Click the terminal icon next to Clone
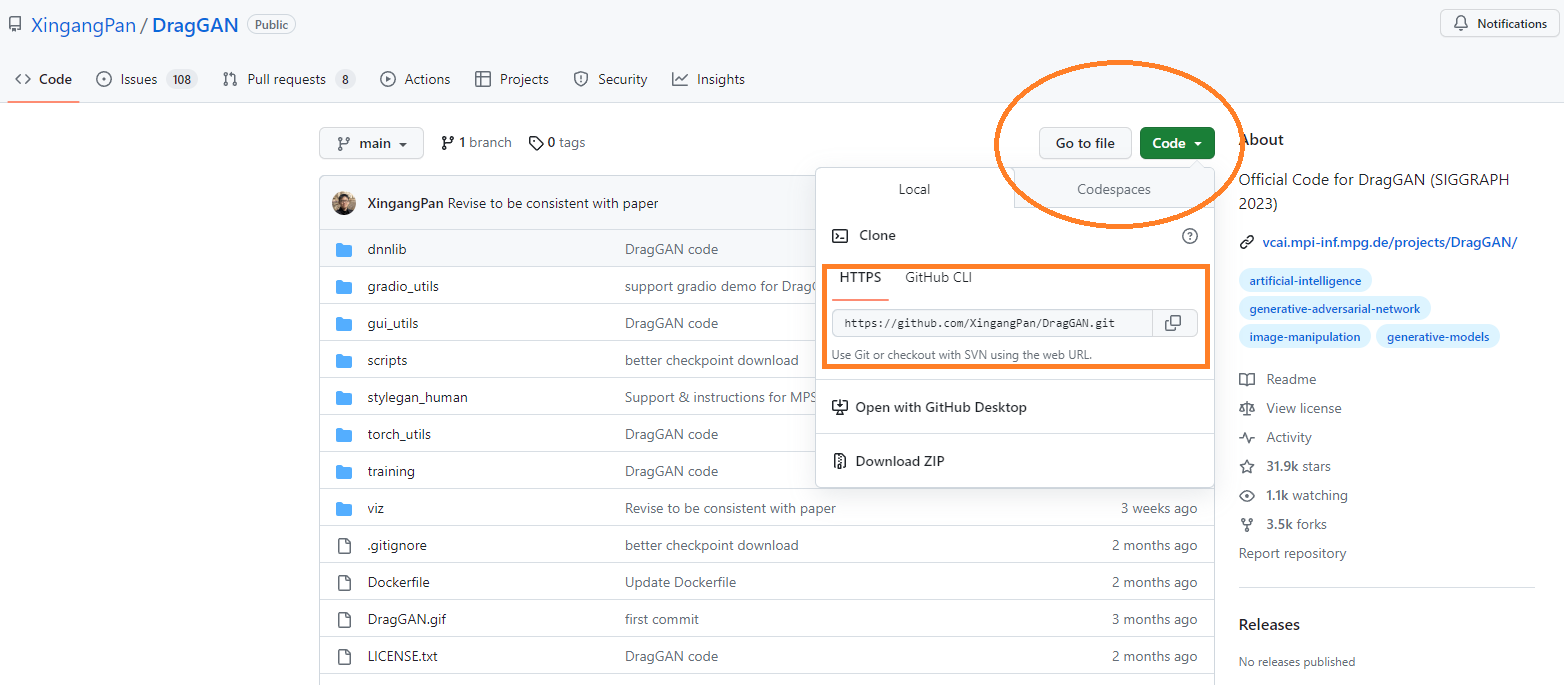This screenshot has width=1564, height=685. (840, 236)
